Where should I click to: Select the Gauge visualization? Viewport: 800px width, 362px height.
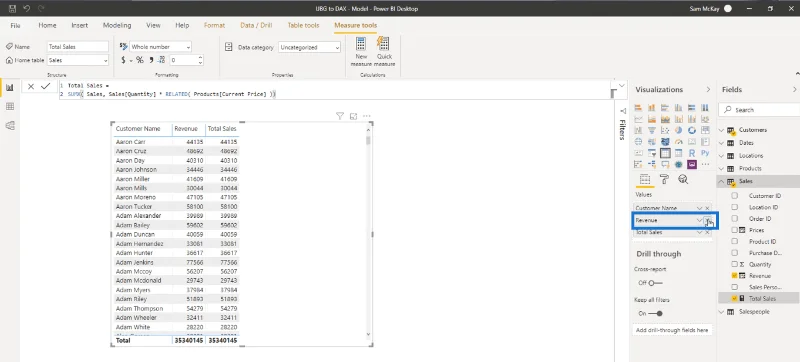pyautogui.click(x=678, y=141)
